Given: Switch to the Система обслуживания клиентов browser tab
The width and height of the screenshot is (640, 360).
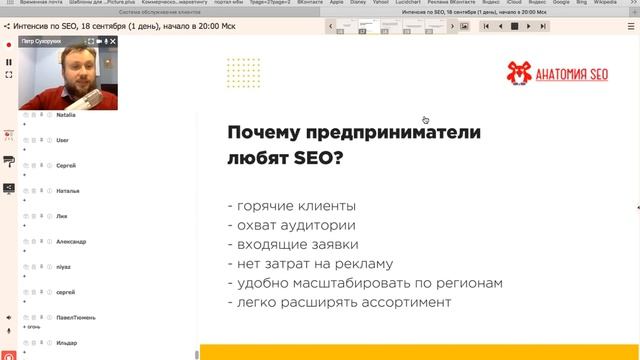Looking at the screenshot, I should click(160, 12).
